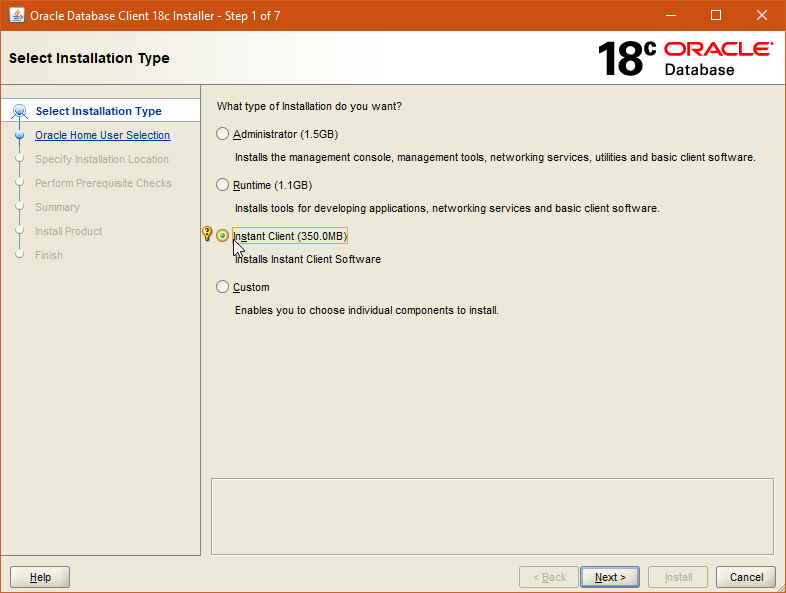Click the Oracle 18c Database logo

tap(686, 59)
